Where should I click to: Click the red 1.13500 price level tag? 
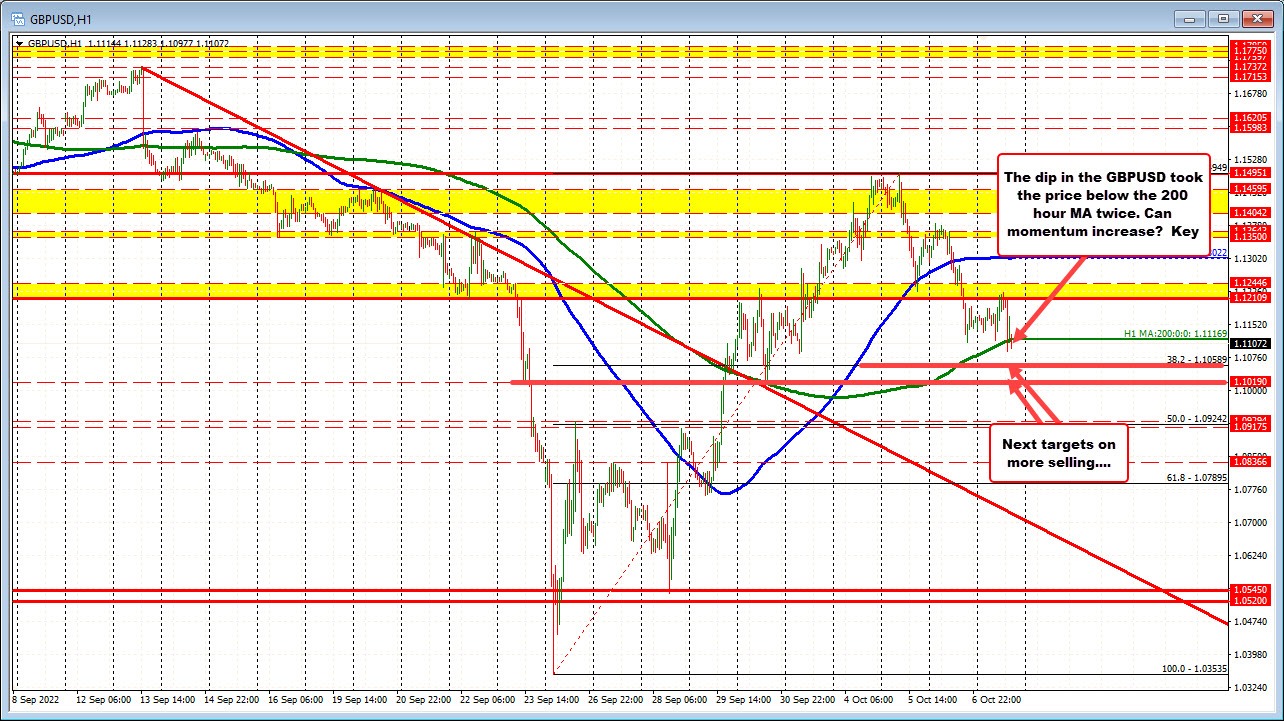(x=1250, y=237)
